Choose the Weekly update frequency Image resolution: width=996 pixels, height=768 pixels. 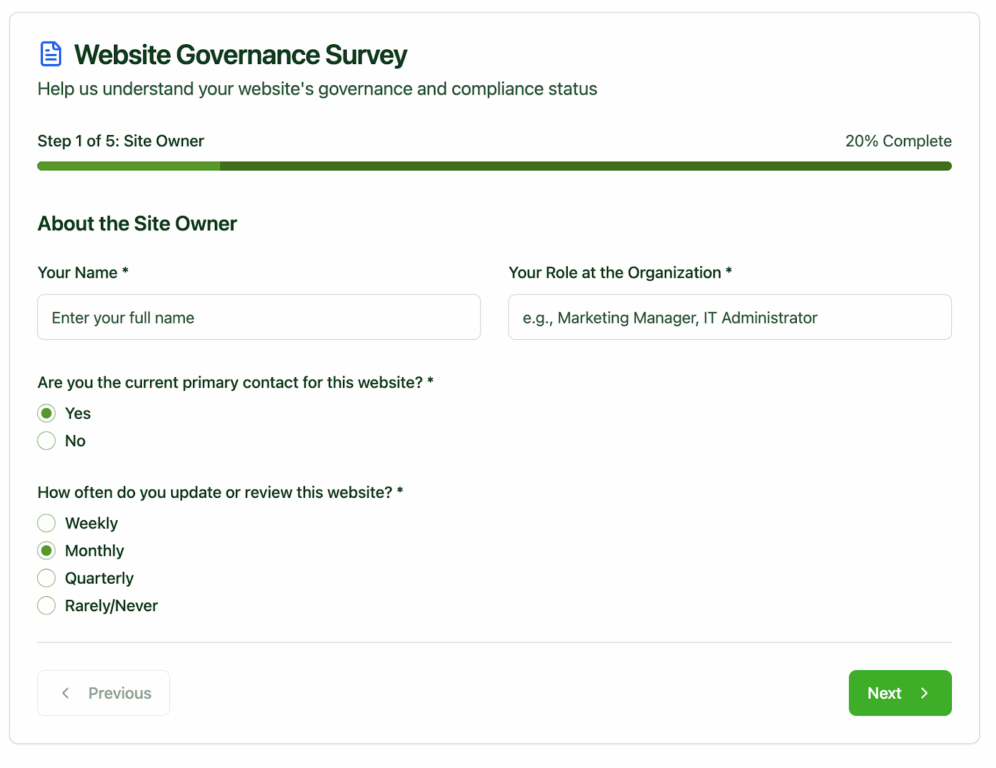pos(47,523)
